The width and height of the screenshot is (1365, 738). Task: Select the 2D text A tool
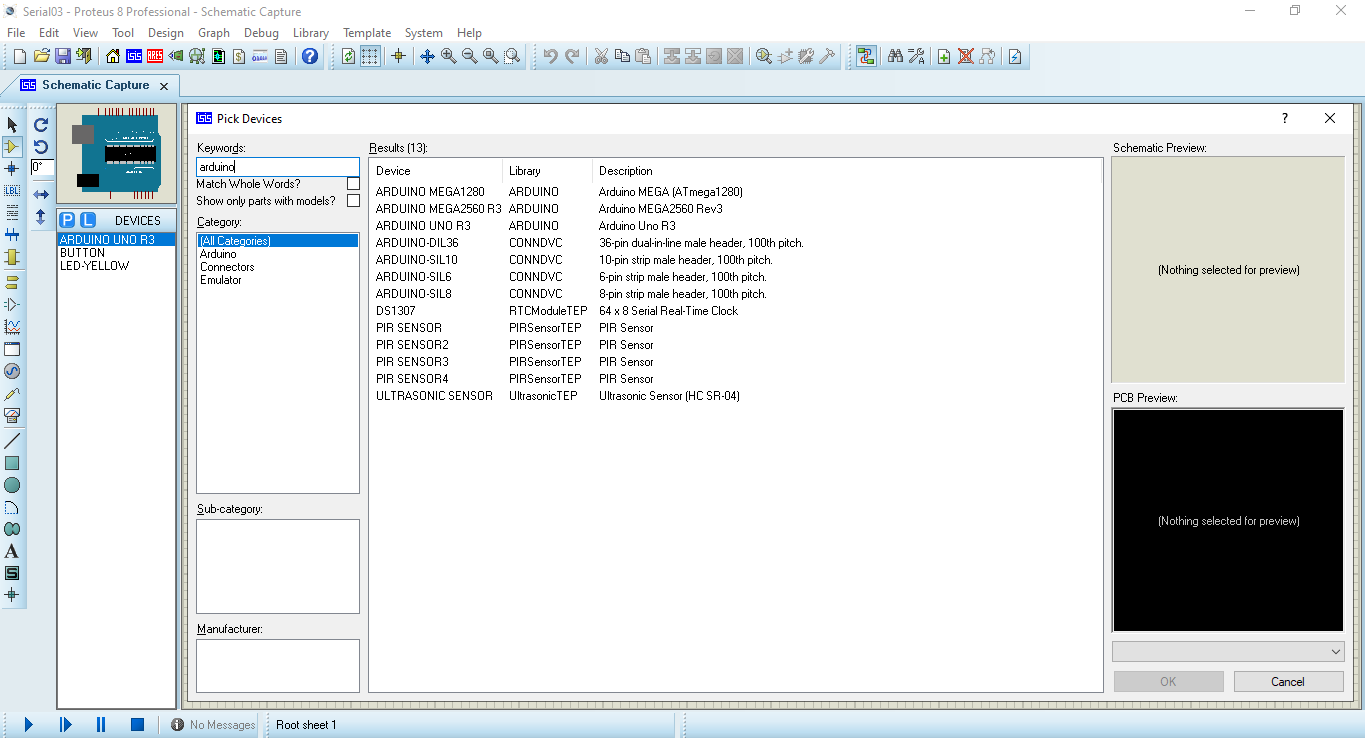point(12,551)
